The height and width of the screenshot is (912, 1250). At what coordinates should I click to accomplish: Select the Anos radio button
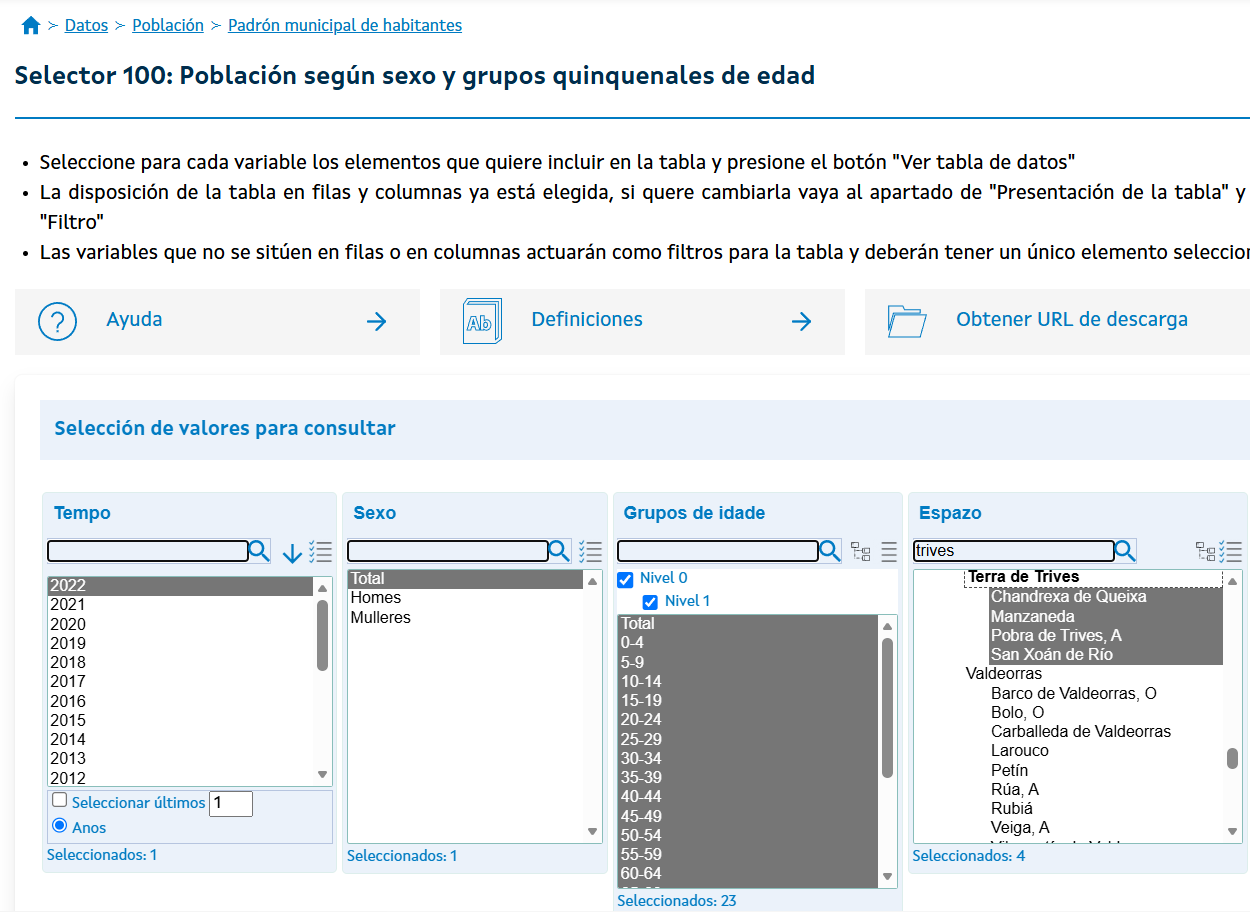click(x=60, y=826)
